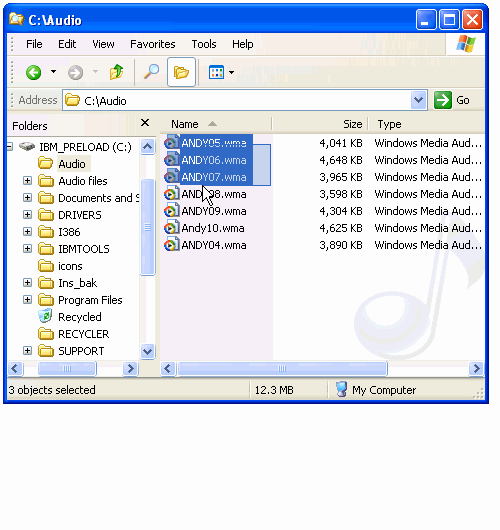Open the Help menu
This screenshot has height=530, width=500.
242,44
